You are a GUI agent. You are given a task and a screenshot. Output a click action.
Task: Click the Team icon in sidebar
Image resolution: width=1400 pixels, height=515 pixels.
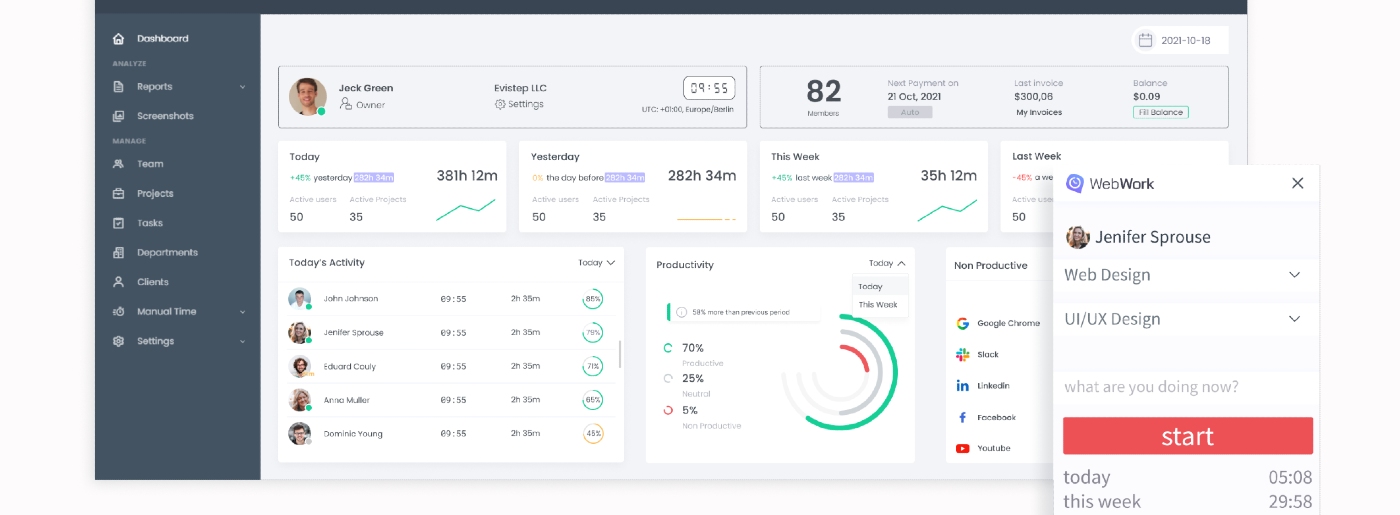click(x=118, y=164)
